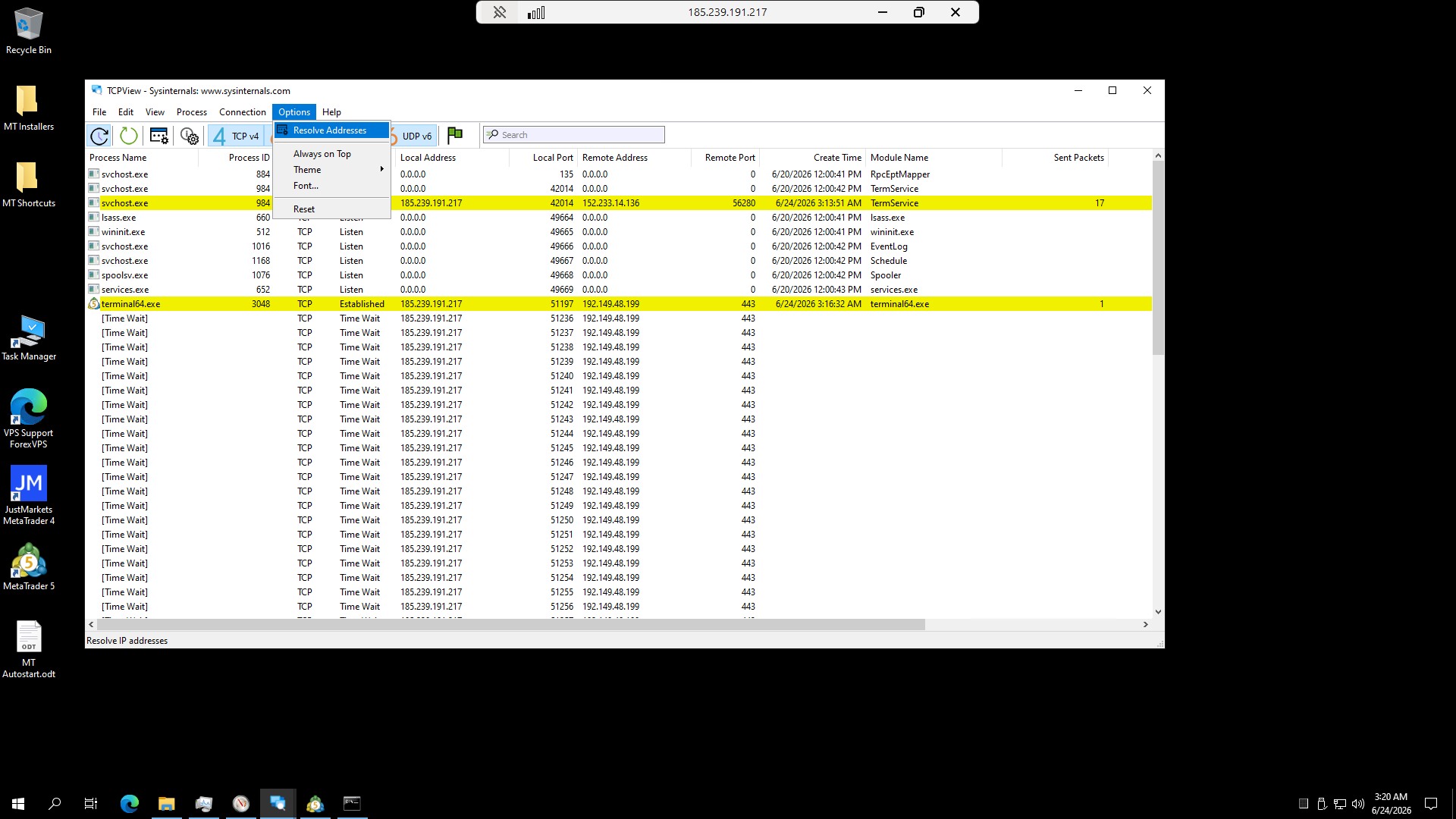The image size is (1456, 819).
Task: Click the MetaTrader 5 taskbar icon
Action: click(x=315, y=804)
